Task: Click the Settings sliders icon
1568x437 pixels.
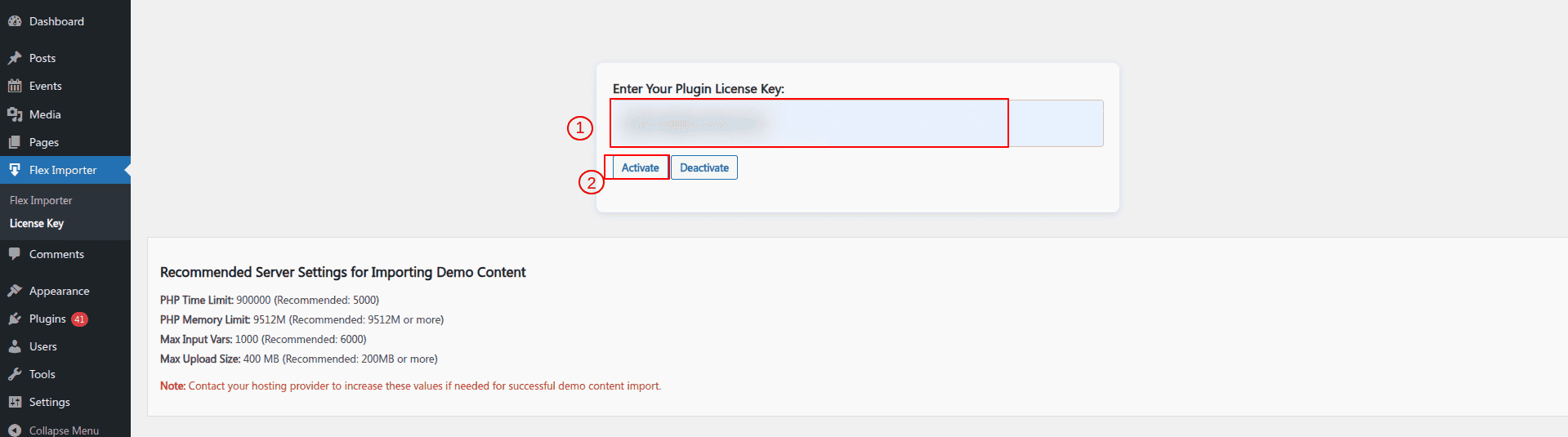Action: click(x=15, y=402)
